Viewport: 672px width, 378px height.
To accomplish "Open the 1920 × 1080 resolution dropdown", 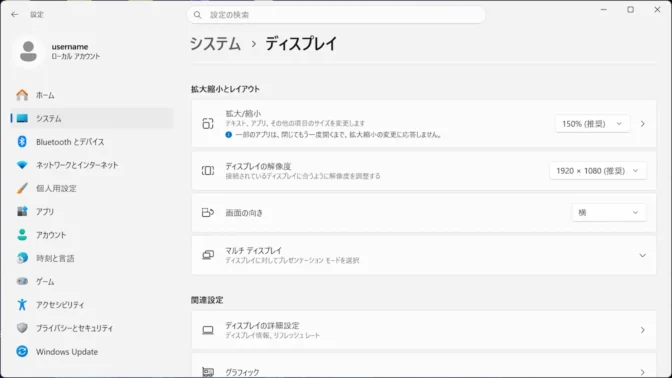I will point(597,171).
